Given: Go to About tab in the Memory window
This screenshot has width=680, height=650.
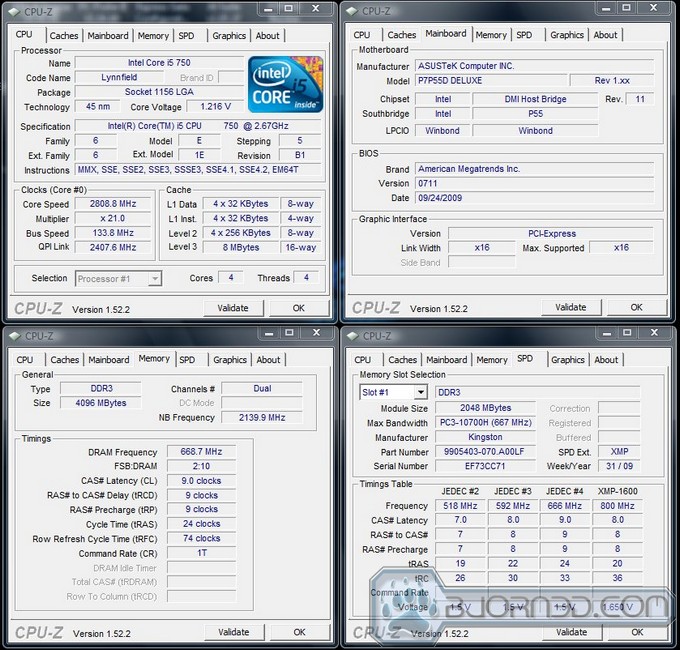Looking at the screenshot, I should tap(268, 359).
